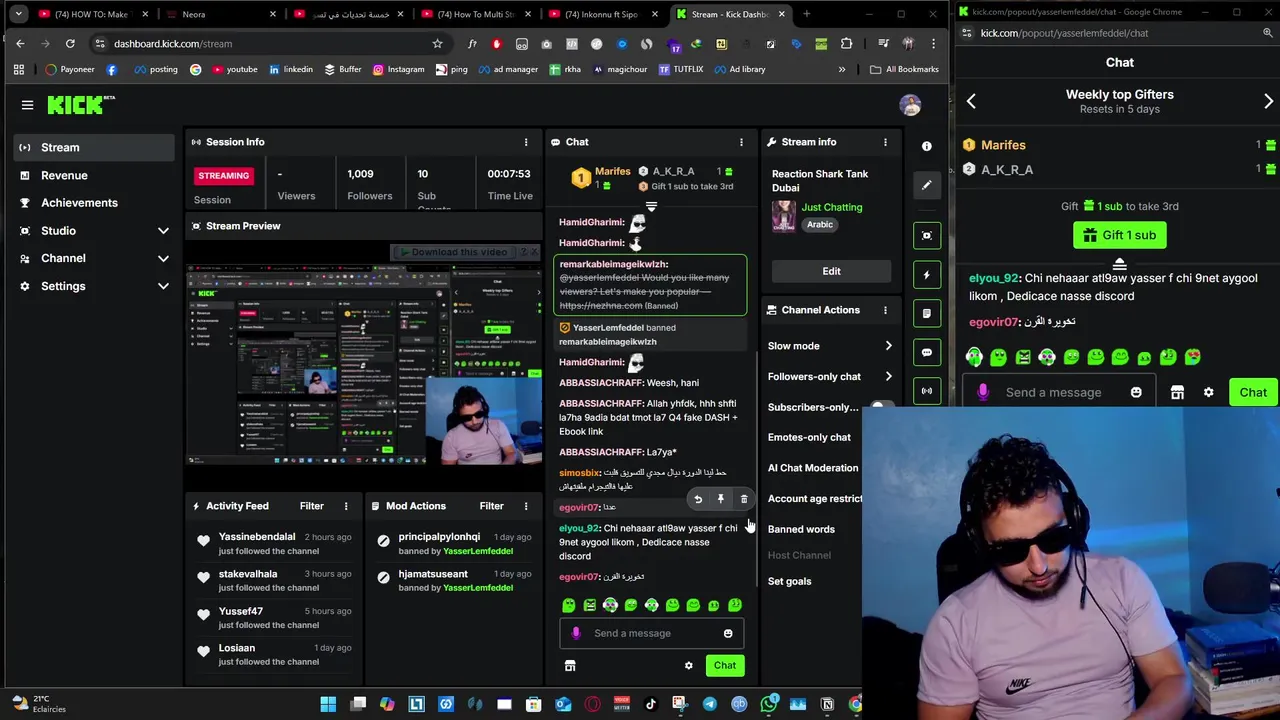
Task: Click the Edit stream info button
Action: (831, 271)
